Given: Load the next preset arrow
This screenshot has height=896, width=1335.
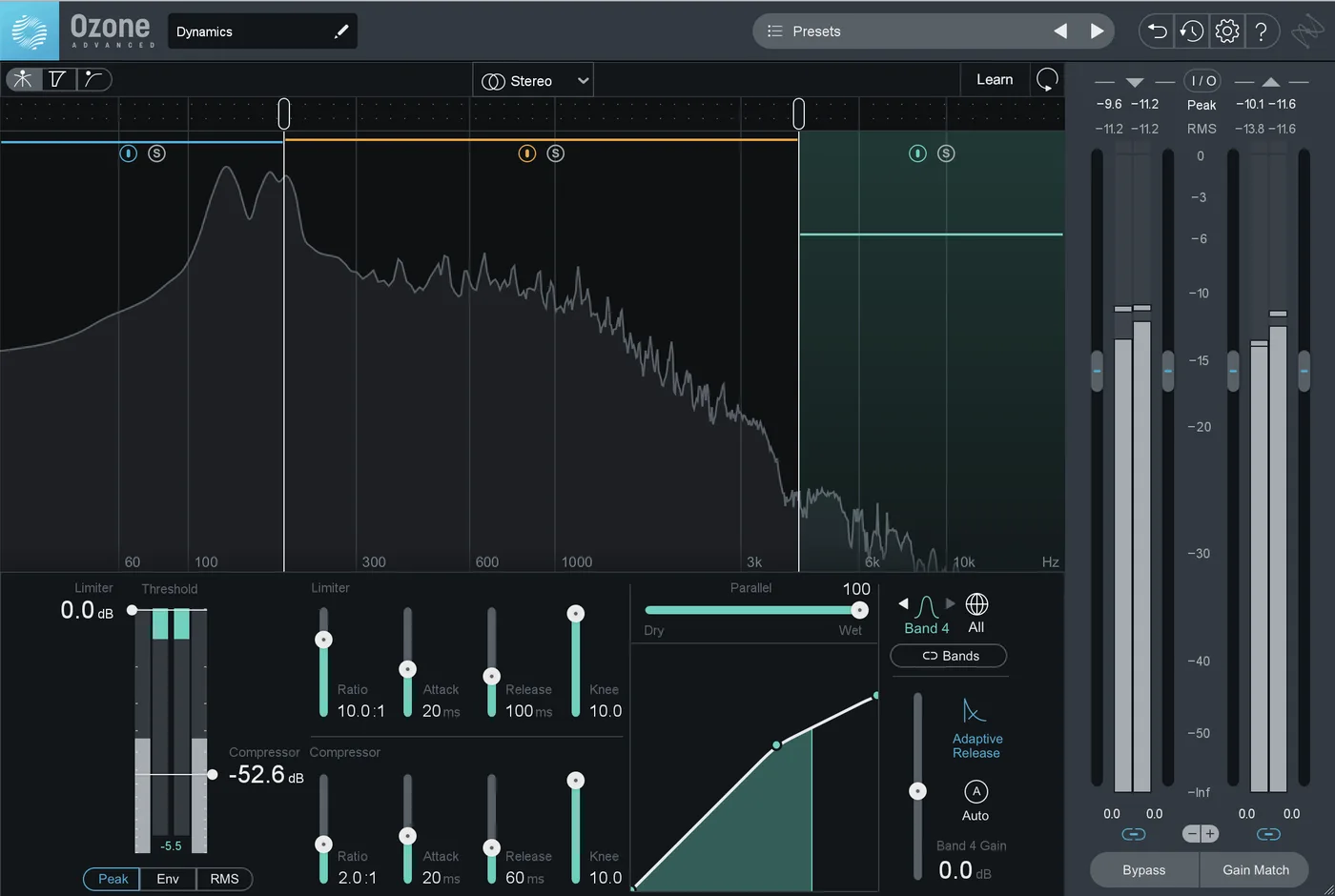Looking at the screenshot, I should click(x=1098, y=31).
